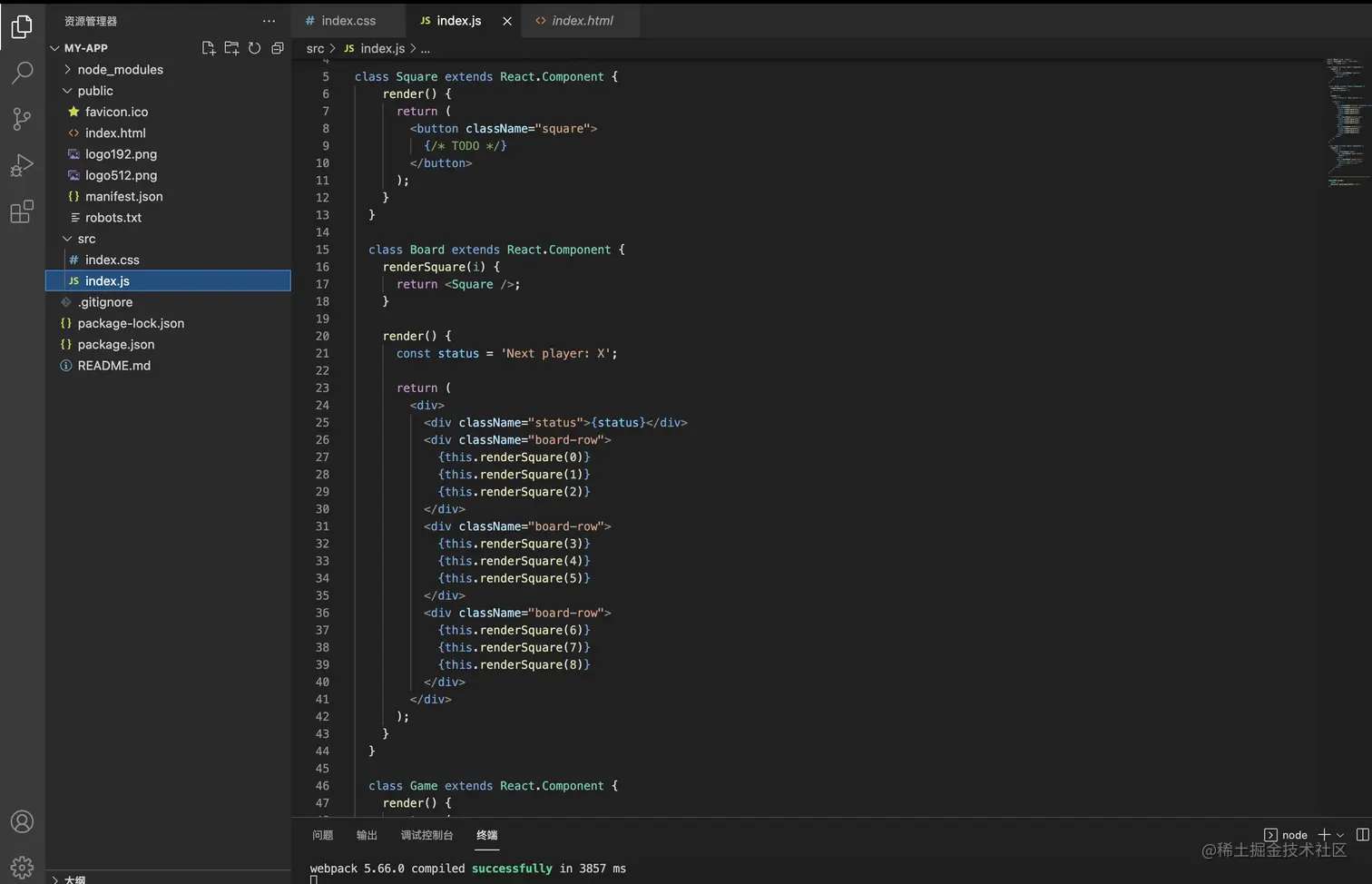
Task: Close the index.js editor tab
Action: click(x=507, y=21)
